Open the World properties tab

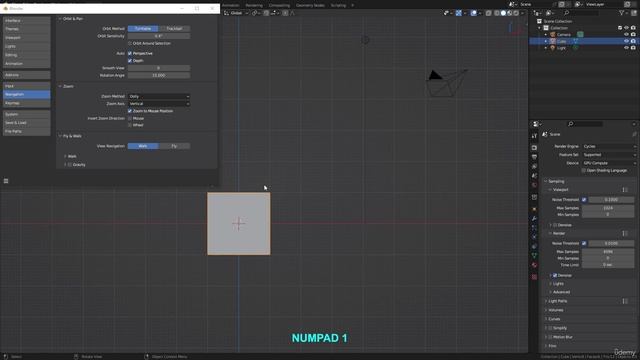(534, 185)
